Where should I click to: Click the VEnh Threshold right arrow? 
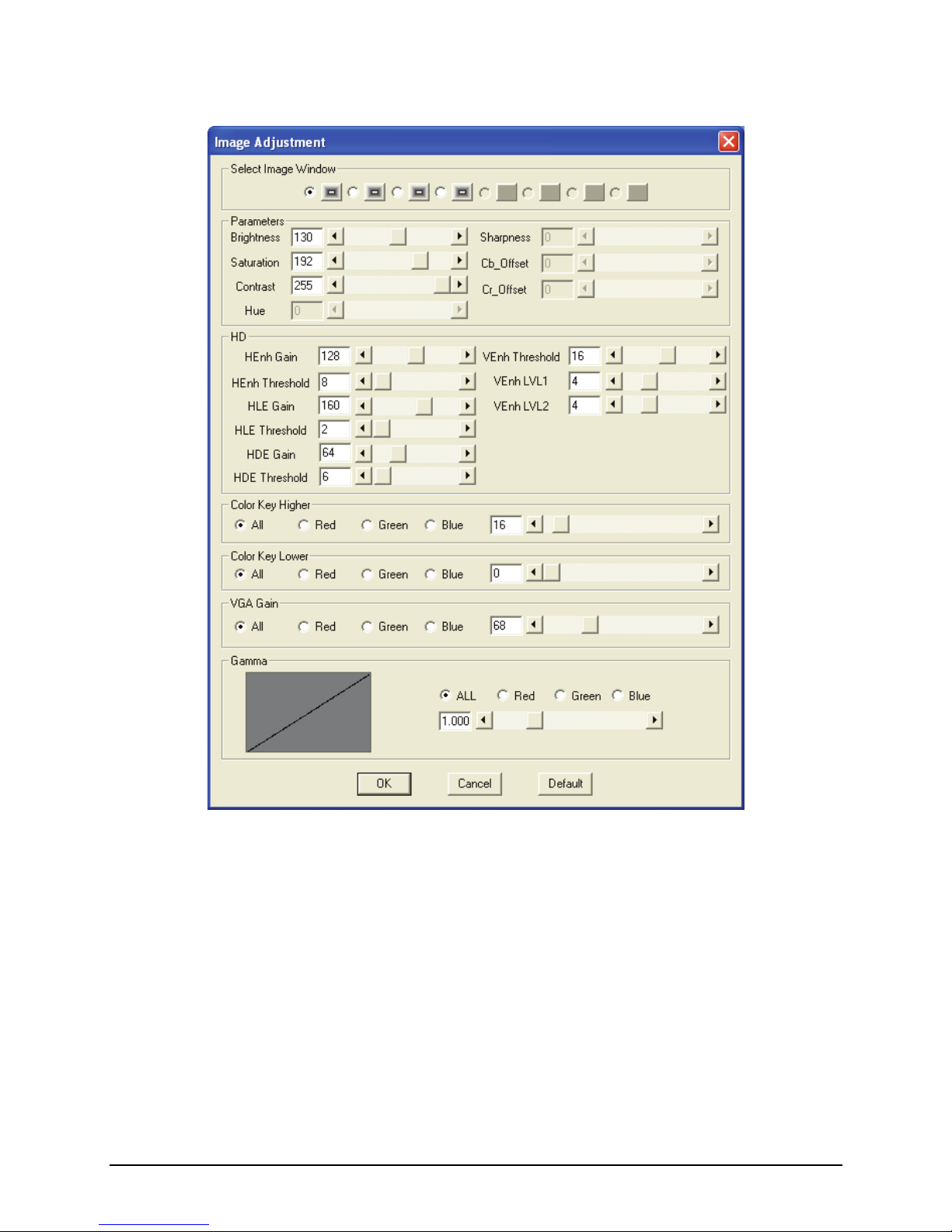[x=718, y=355]
